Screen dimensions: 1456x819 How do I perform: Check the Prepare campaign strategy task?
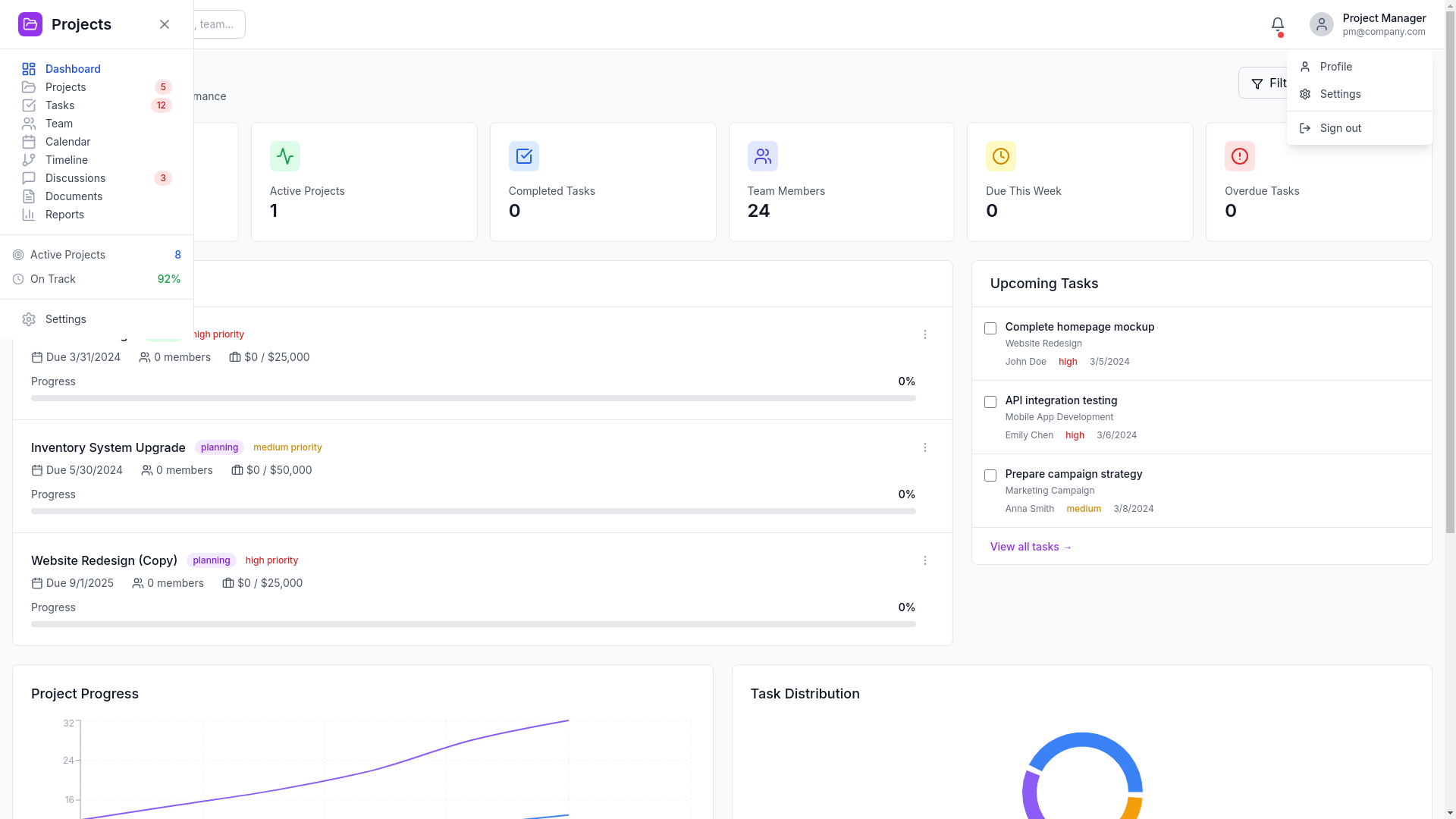coord(990,475)
